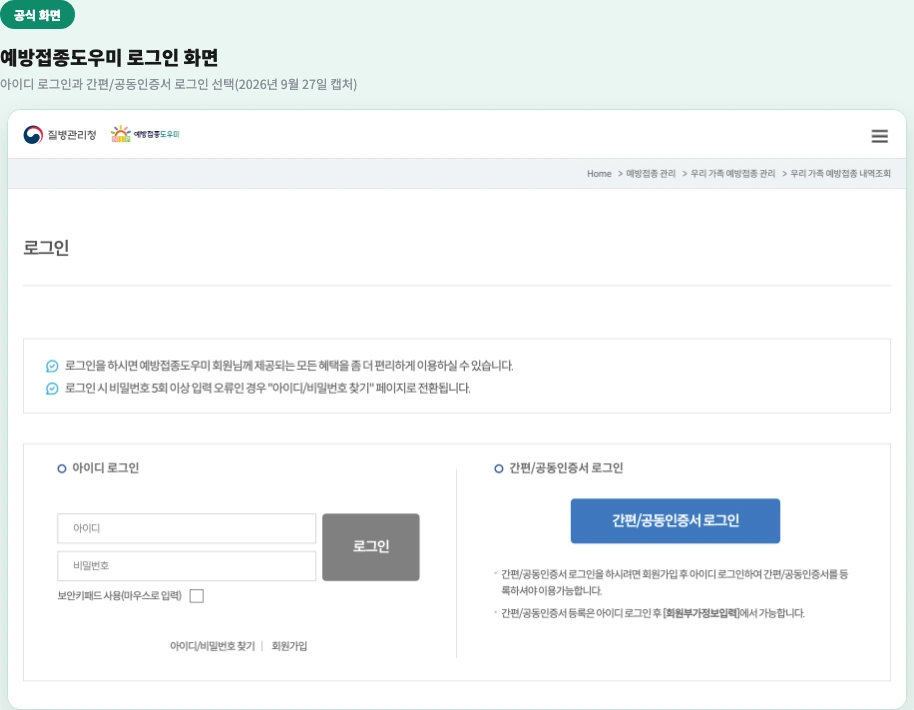The width and height of the screenshot is (914, 710).
Task: Click the capture date subtitle text
Action: point(178,84)
